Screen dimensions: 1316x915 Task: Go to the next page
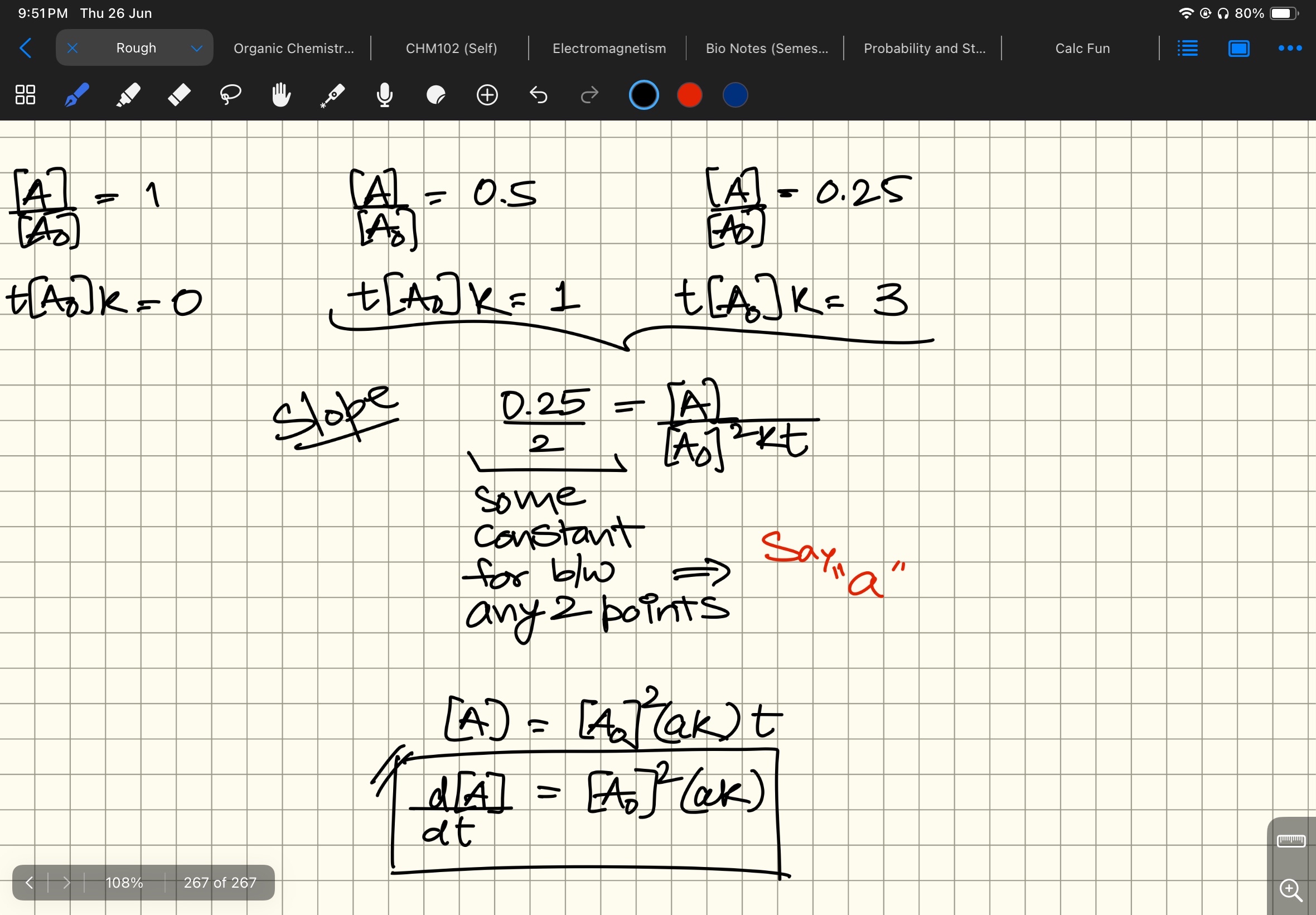tap(66, 882)
